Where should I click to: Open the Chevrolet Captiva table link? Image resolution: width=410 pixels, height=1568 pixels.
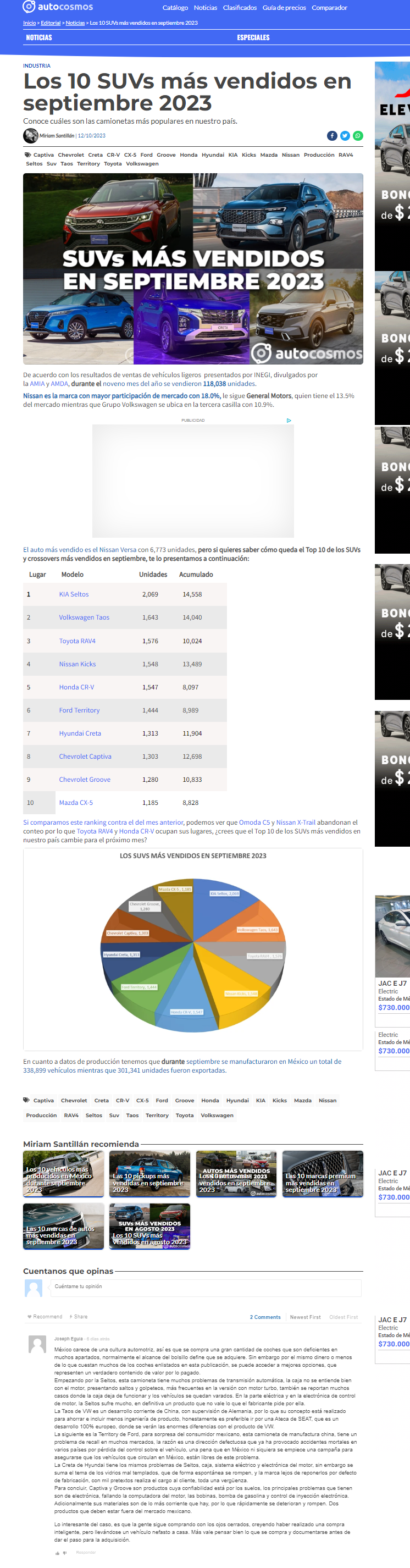[x=85, y=757]
